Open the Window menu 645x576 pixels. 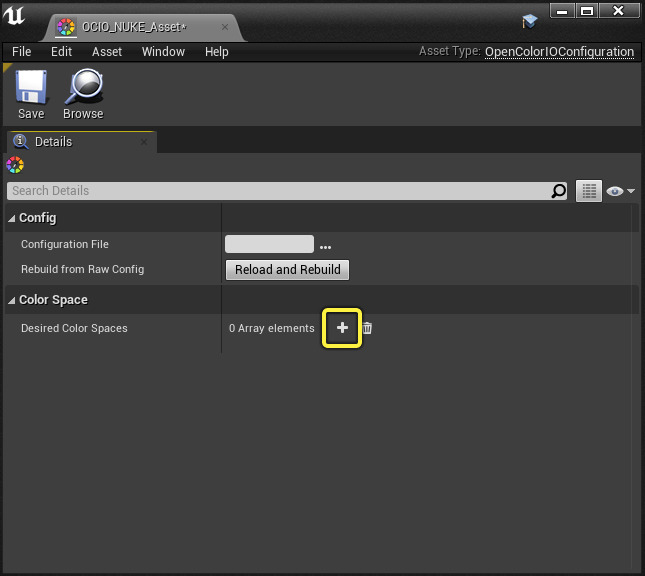coord(163,52)
